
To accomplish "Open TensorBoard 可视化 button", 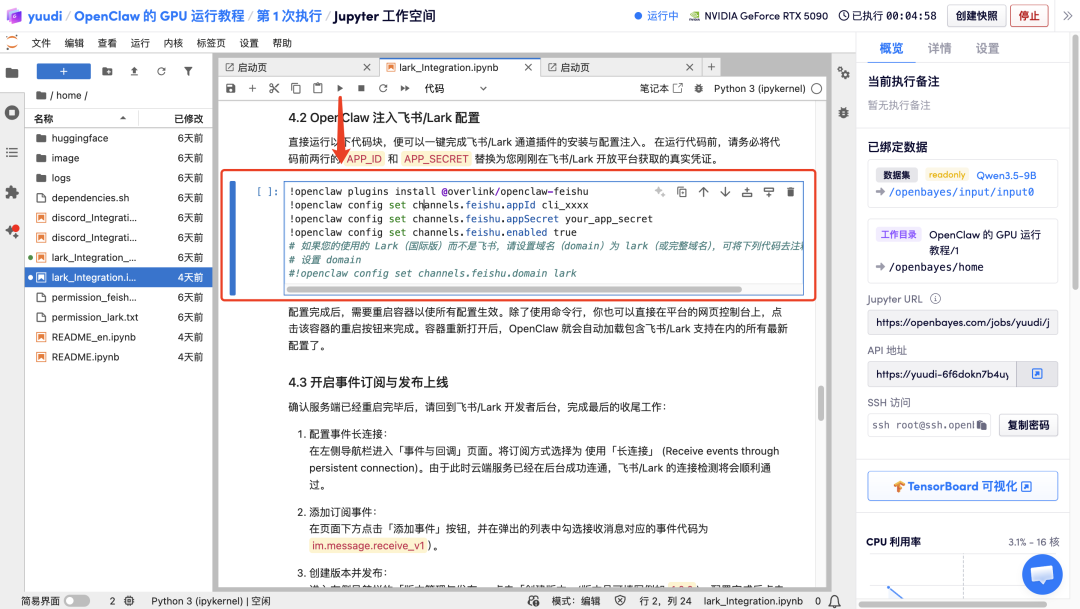I will pyautogui.click(x=962, y=486).
